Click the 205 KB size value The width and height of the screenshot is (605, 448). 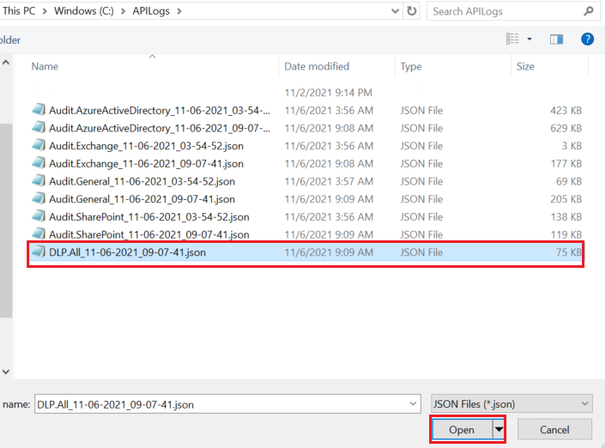(x=566, y=199)
